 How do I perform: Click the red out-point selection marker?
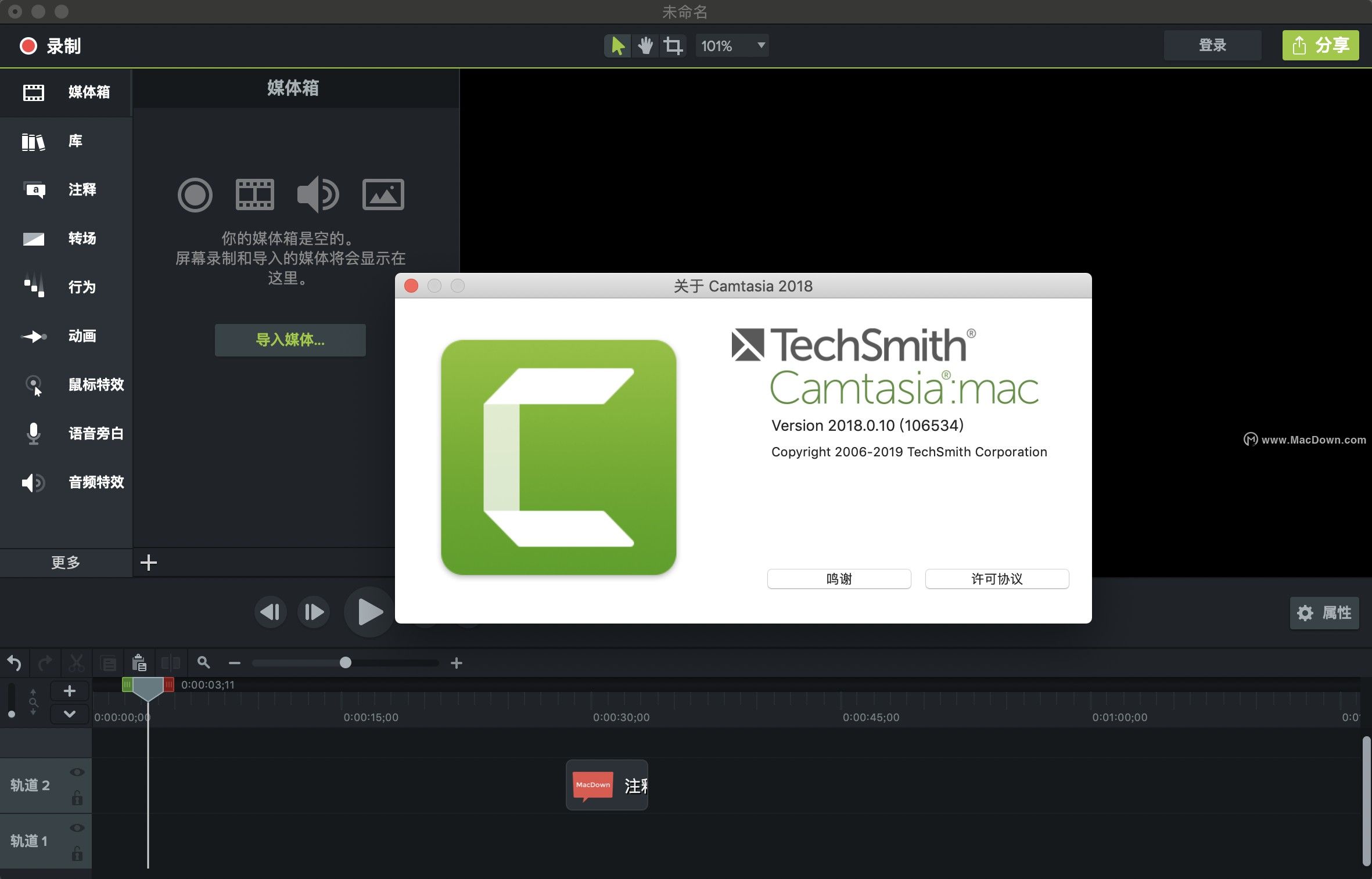(169, 685)
